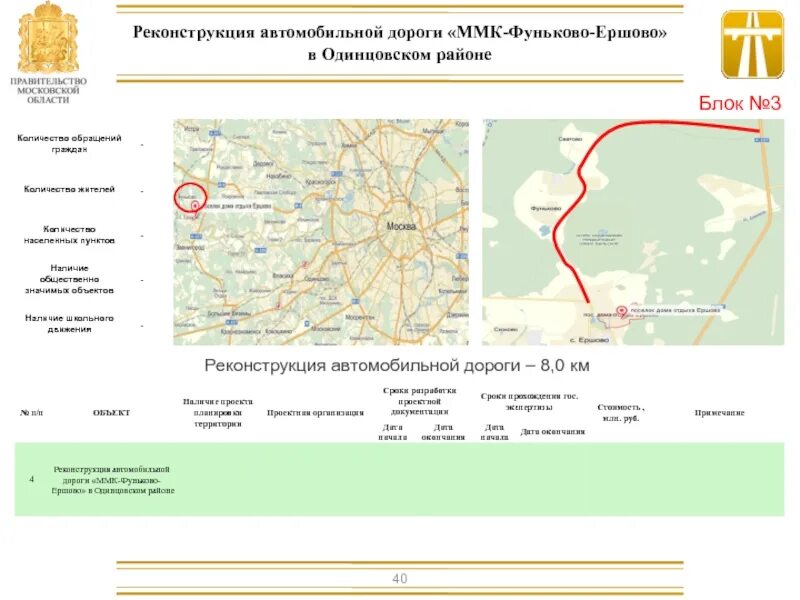This screenshot has width=800, height=600.
Task: Select the slide title about MMK-Funkovo-Ershovo road
Action: 400,43
